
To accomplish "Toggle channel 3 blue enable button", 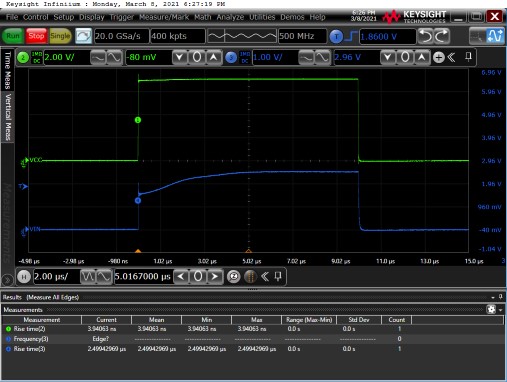I will [231, 58].
